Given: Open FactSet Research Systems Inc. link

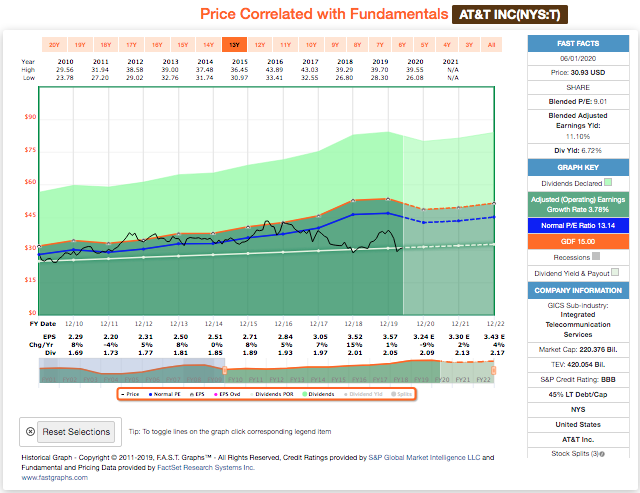Looking at the screenshot, I should click(206, 467).
